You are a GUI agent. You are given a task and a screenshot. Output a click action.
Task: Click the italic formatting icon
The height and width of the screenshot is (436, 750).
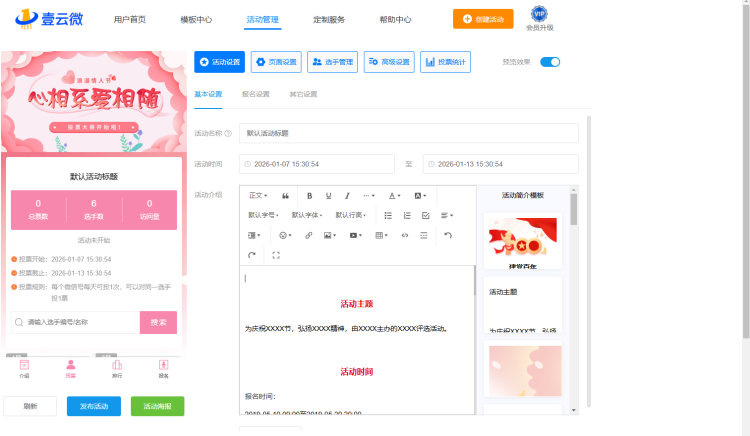click(x=347, y=195)
